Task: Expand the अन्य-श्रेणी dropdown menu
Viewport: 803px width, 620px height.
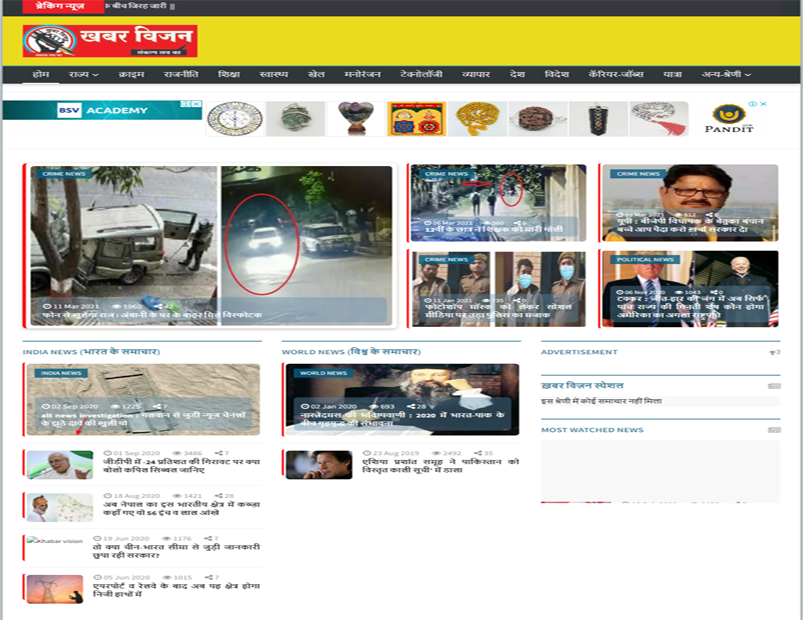Action: (x=726, y=75)
